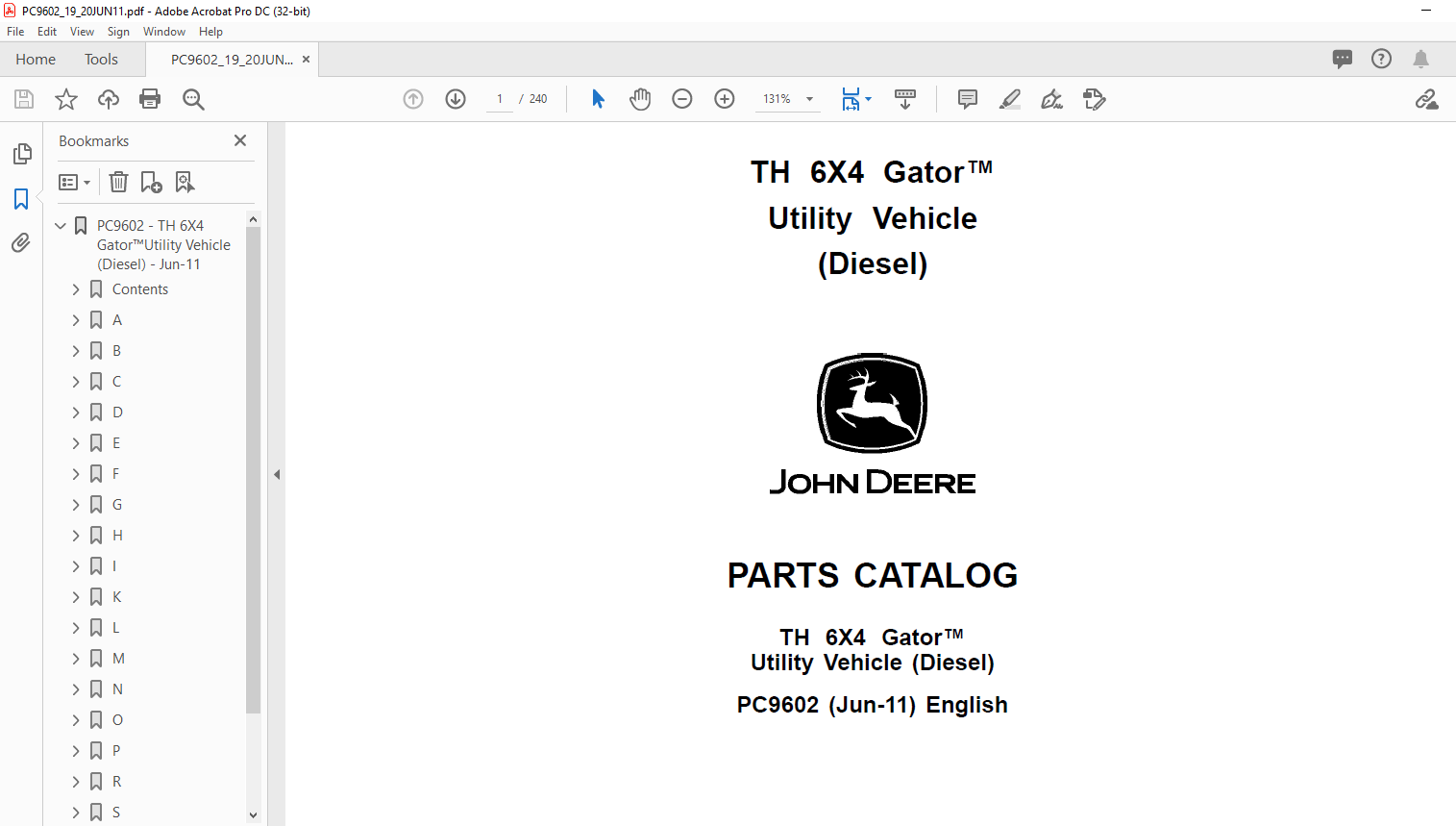1456x826 pixels.
Task: Select the Highlight text tool
Action: tap(1010, 99)
